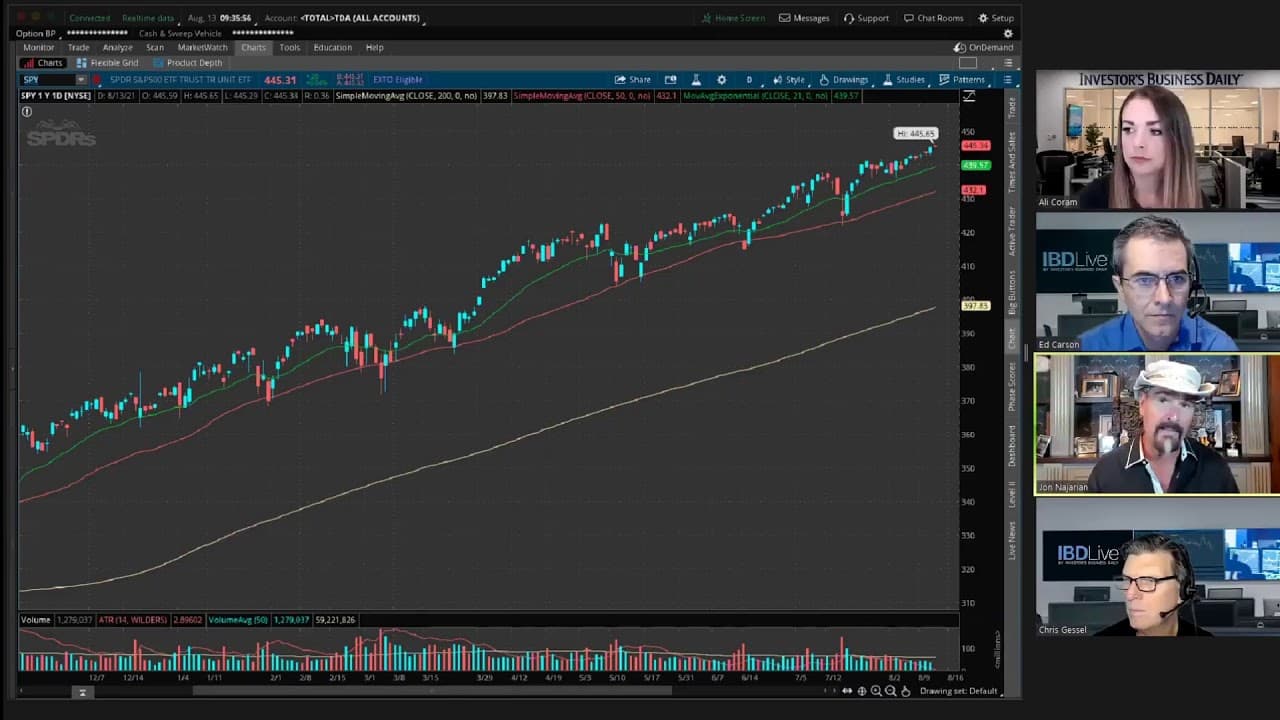Click the flask icon left of chart settings gear
Viewport: 1280px width, 720px height.
point(696,80)
